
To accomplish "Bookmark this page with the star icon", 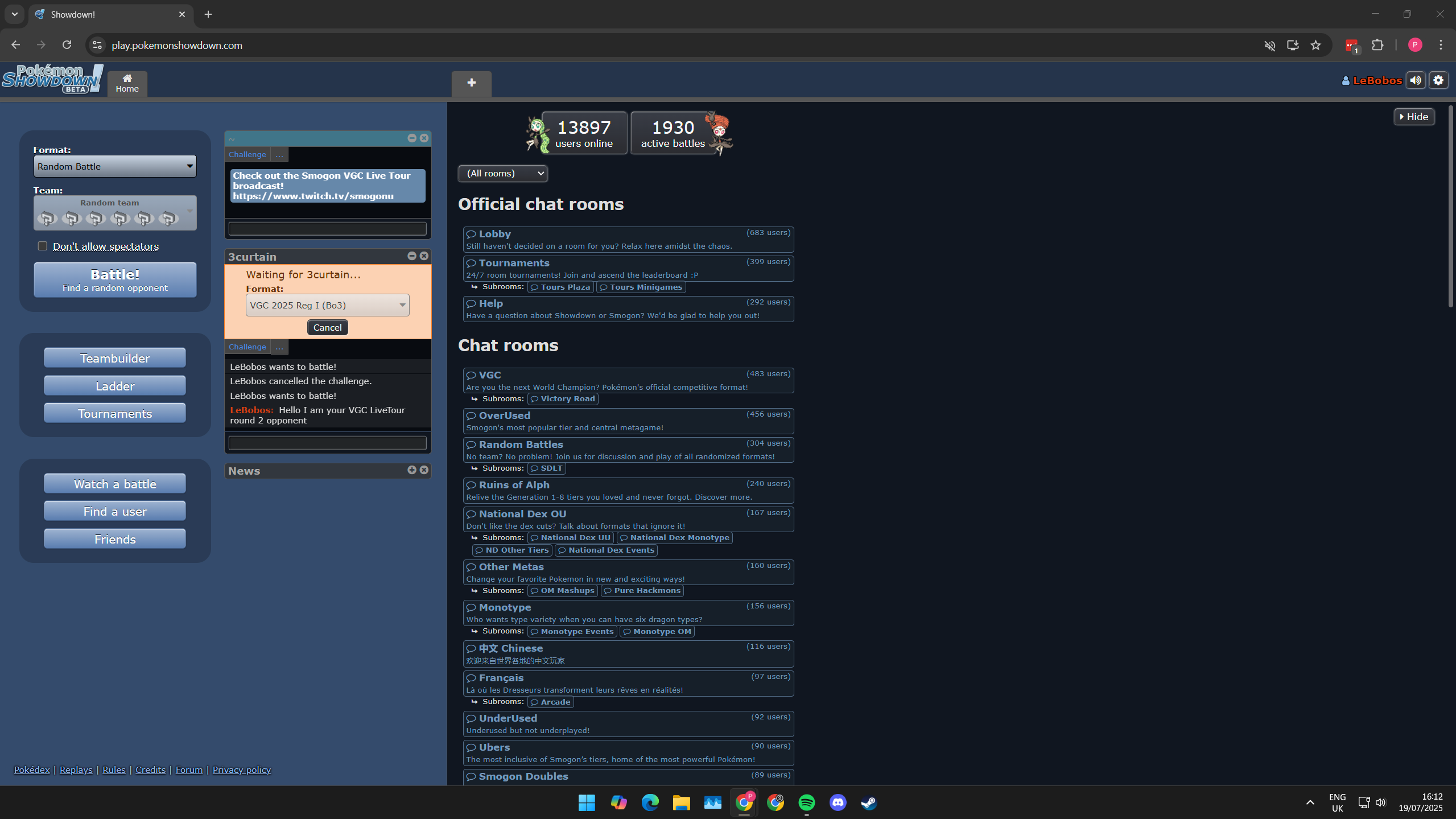I will coord(1315,45).
